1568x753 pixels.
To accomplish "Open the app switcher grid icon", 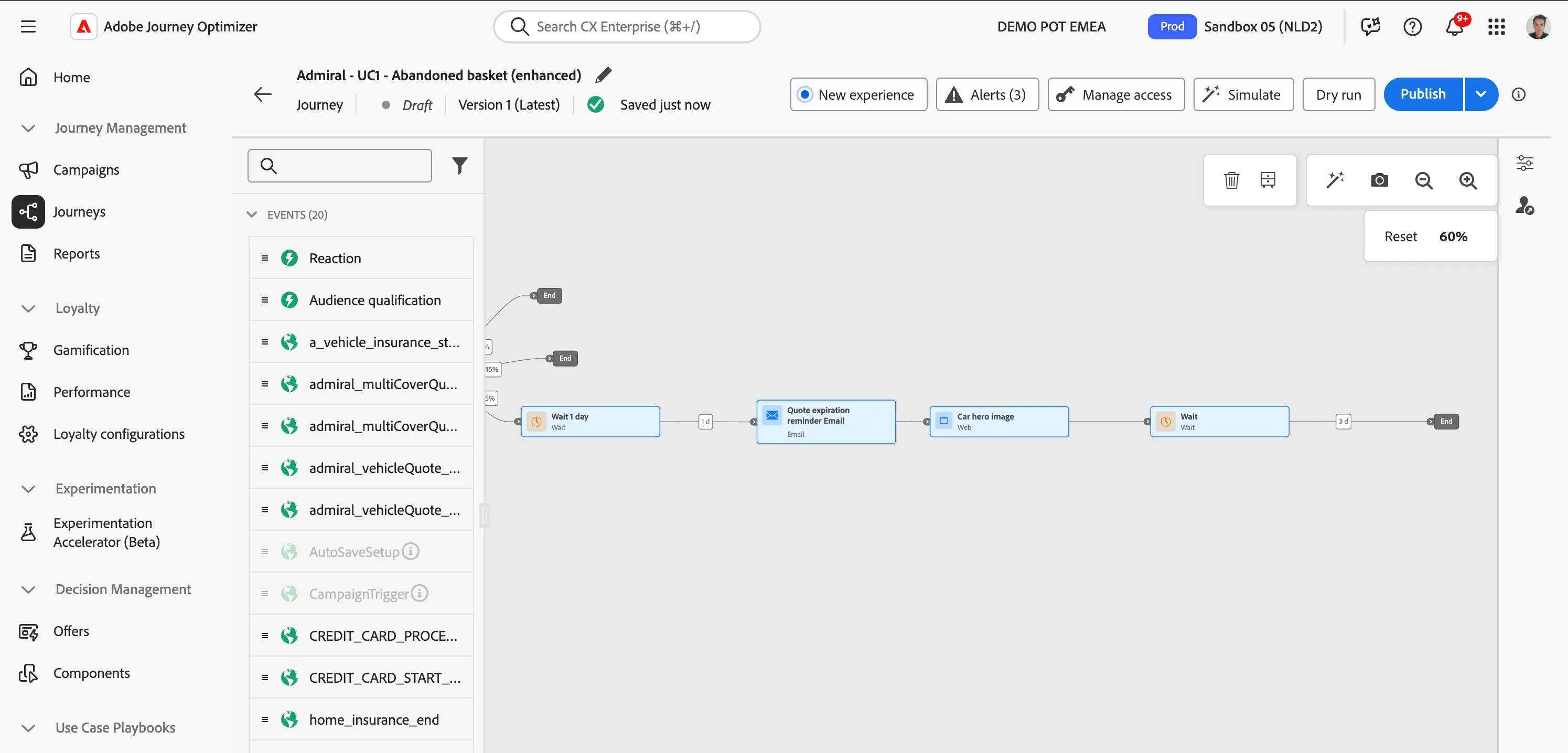I will point(1496,26).
